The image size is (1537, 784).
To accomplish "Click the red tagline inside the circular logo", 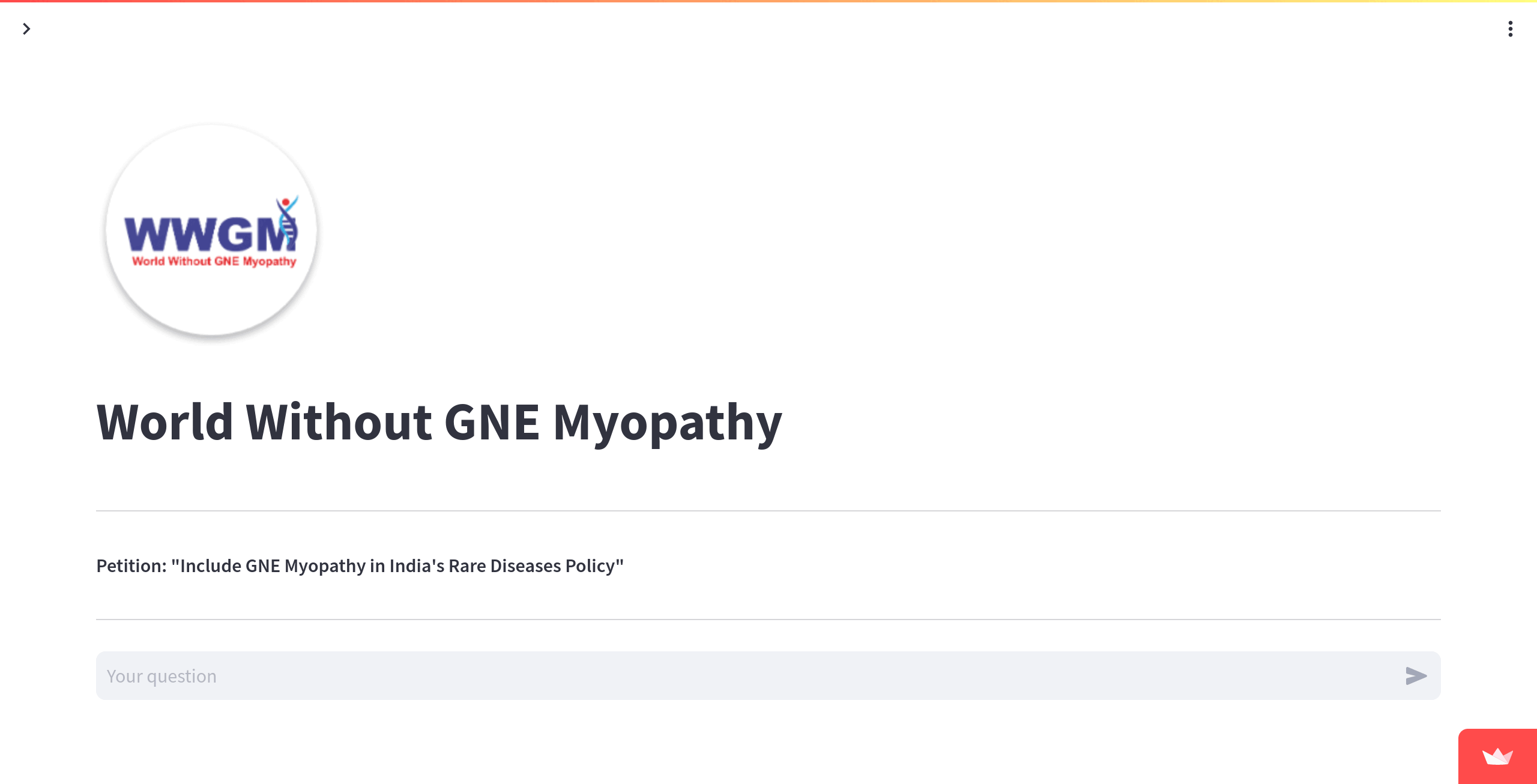I will pyautogui.click(x=214, y=261).
